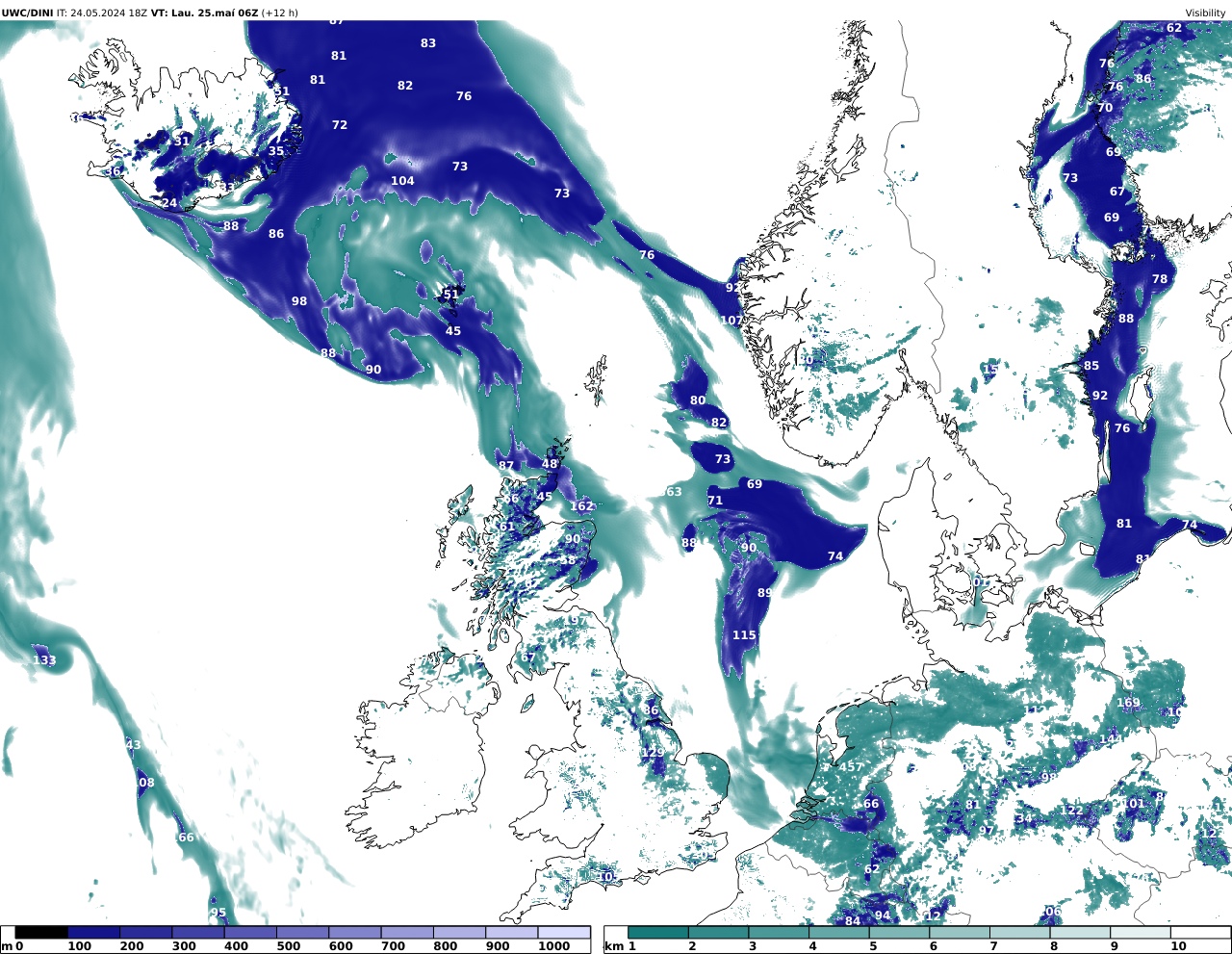
Task: Click the visibility value '63' in North Sea
Action: pyautogui.click(x=674, y=492)
